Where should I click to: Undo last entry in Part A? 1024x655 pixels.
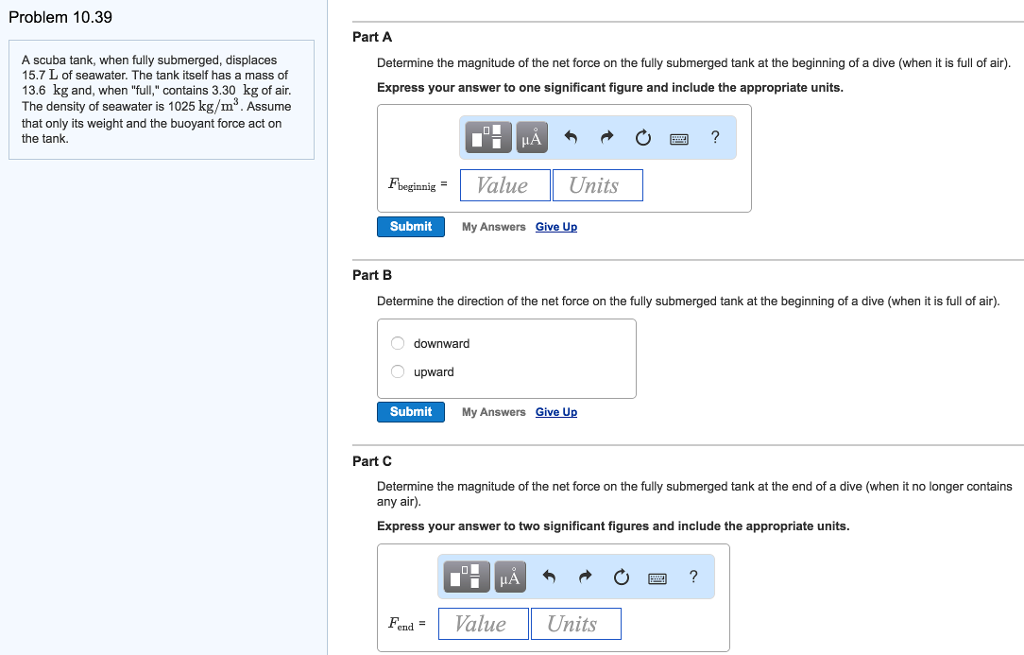571,139
